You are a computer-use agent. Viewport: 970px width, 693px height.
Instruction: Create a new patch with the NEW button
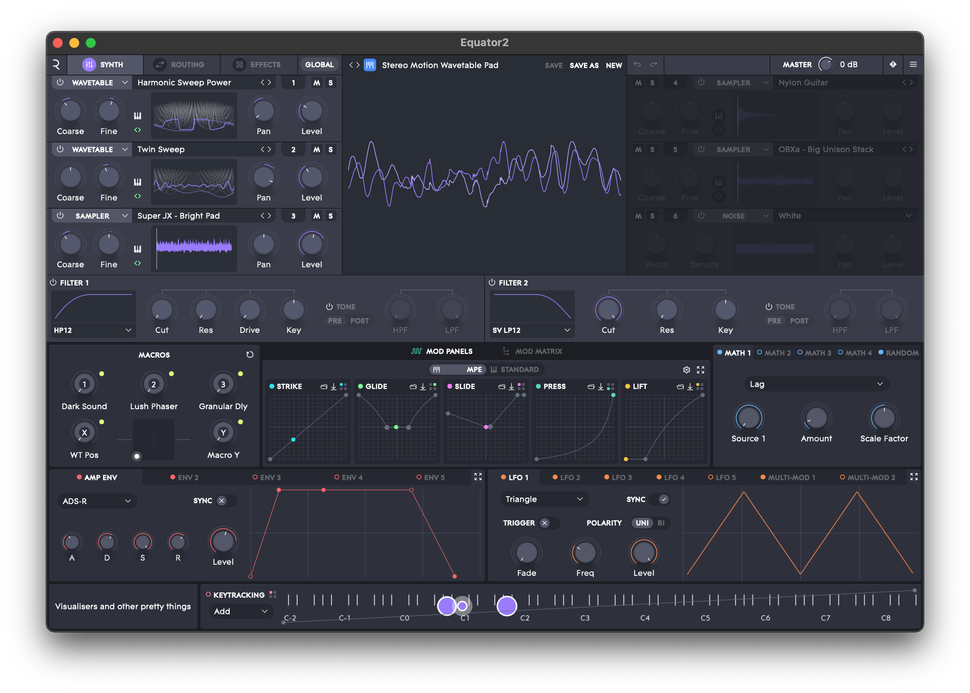tap(613, 65)
